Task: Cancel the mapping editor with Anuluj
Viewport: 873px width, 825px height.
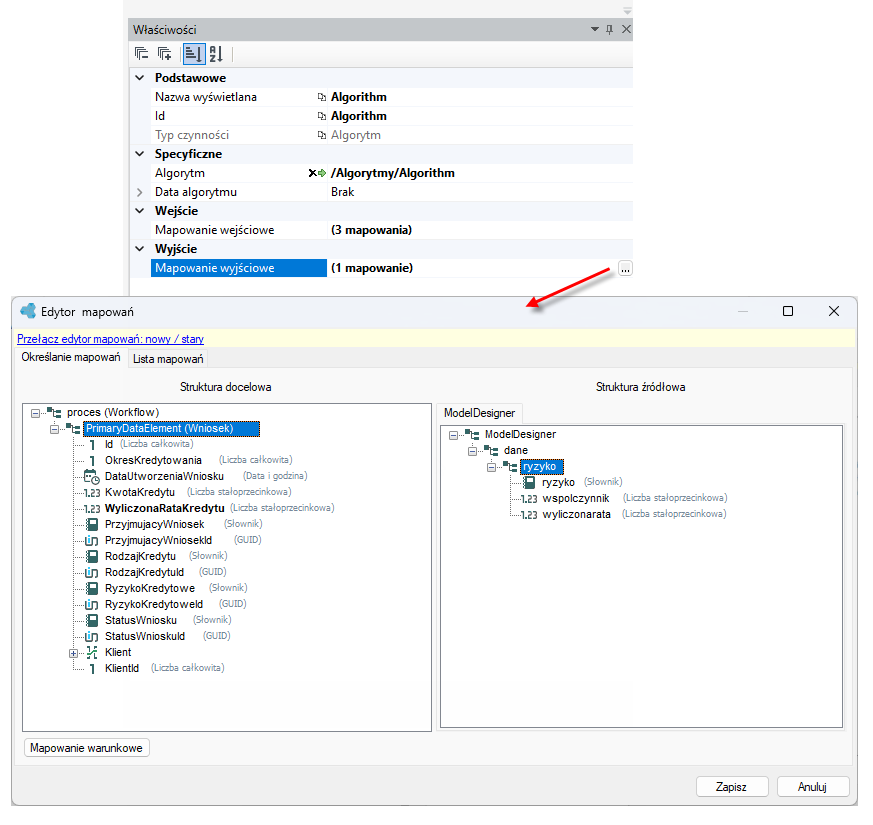Action: pyautogui.click(x=812, y=787)
